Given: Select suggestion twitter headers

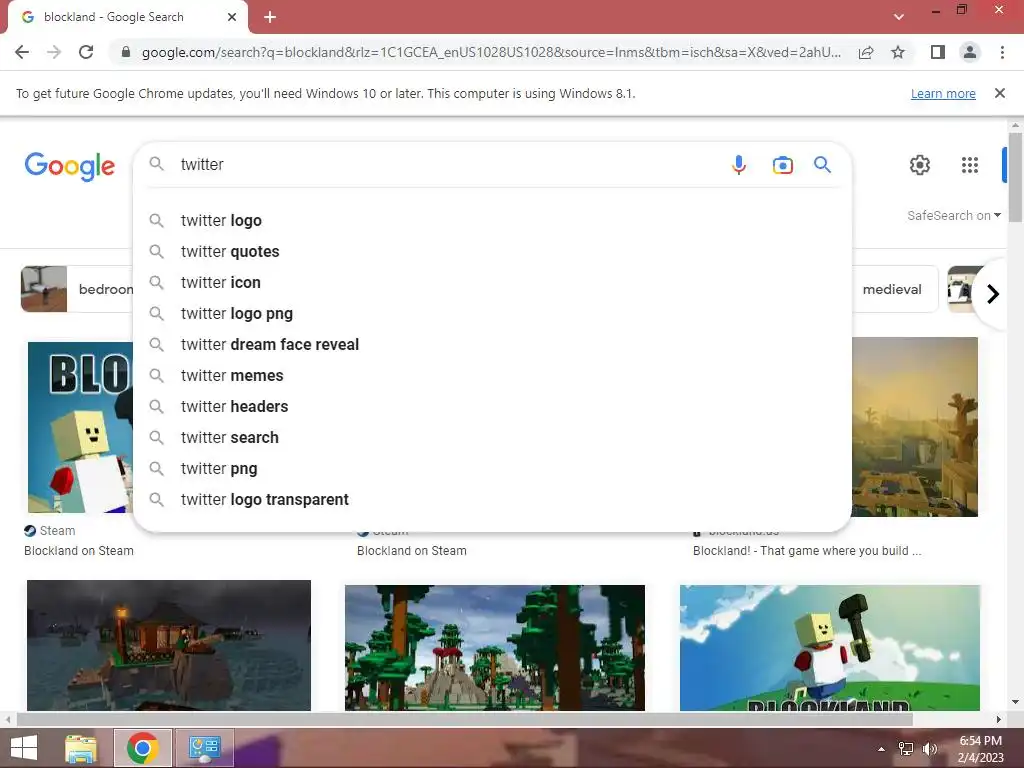Looking at the screenshot, I should tap(492, 407).
